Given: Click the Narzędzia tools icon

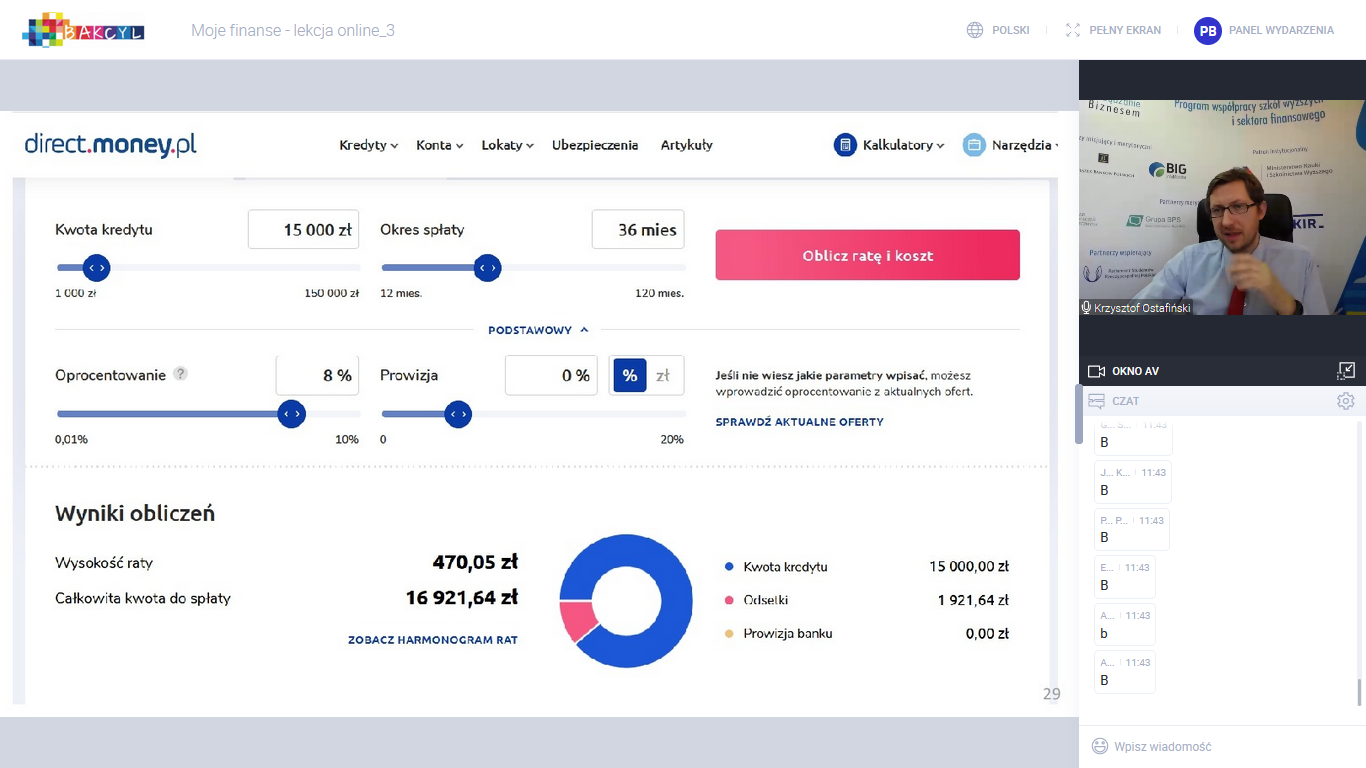Looking at the screenshot, I should click(974, 145).
